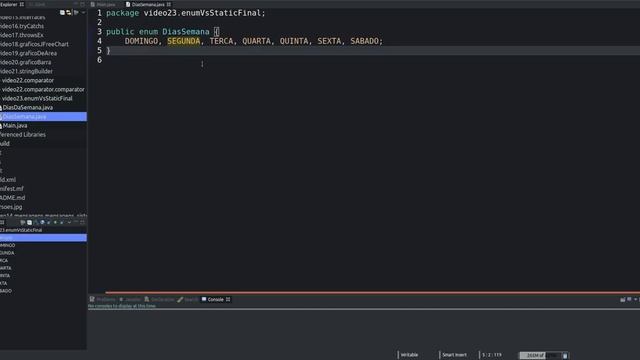The width and height of the screenshot is (640, 360).
Task: Click cursor position status field
Action: [492, 355]
